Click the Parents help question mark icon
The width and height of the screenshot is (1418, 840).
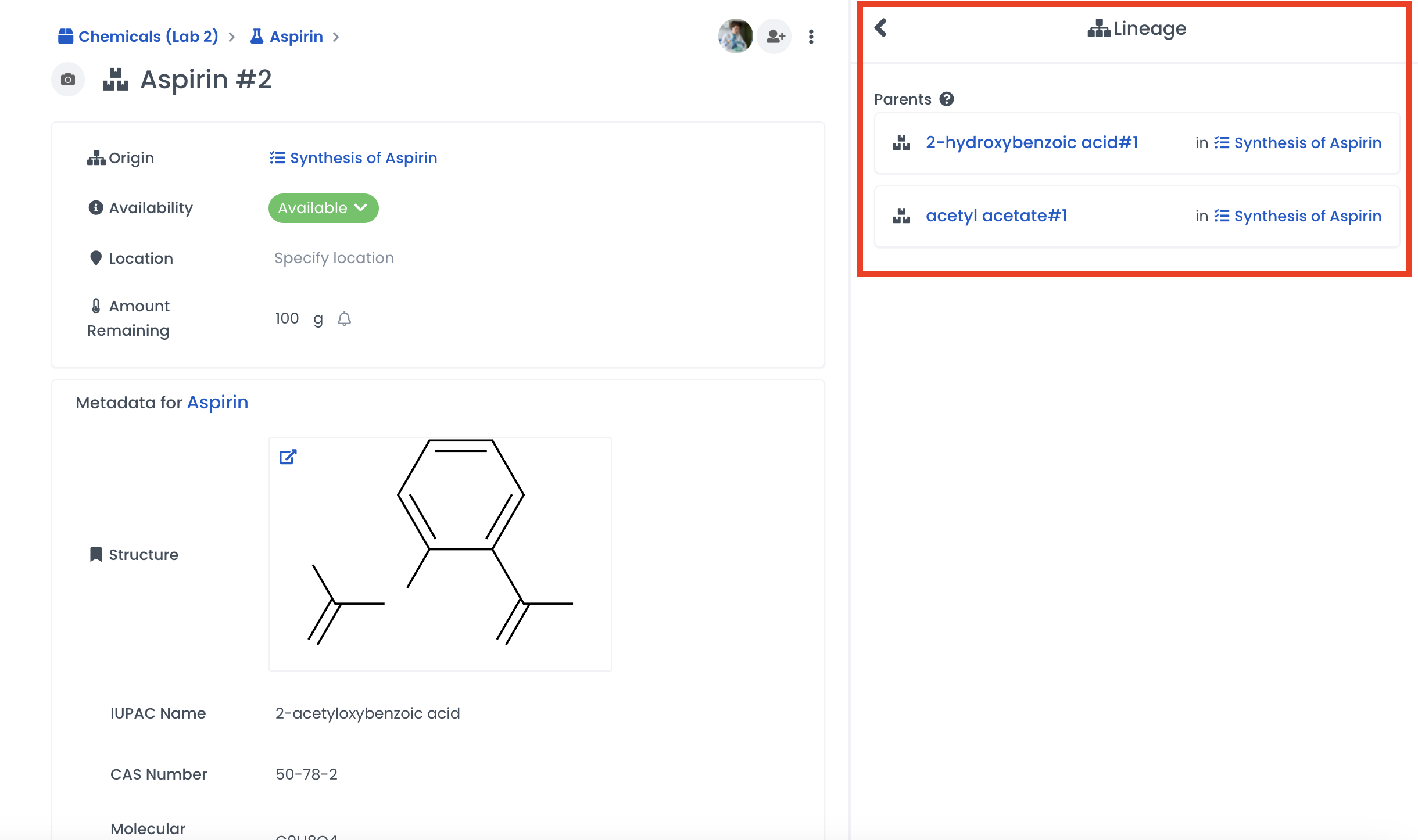tap(947, 99)
